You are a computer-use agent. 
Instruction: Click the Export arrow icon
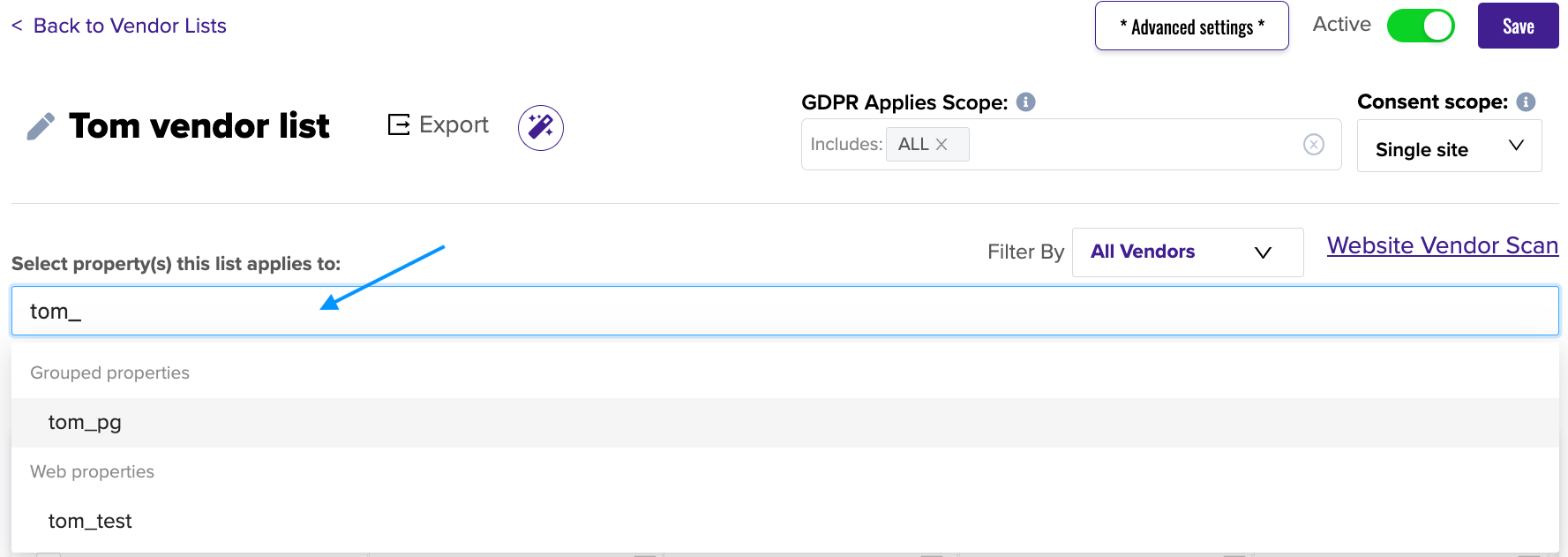399,124
